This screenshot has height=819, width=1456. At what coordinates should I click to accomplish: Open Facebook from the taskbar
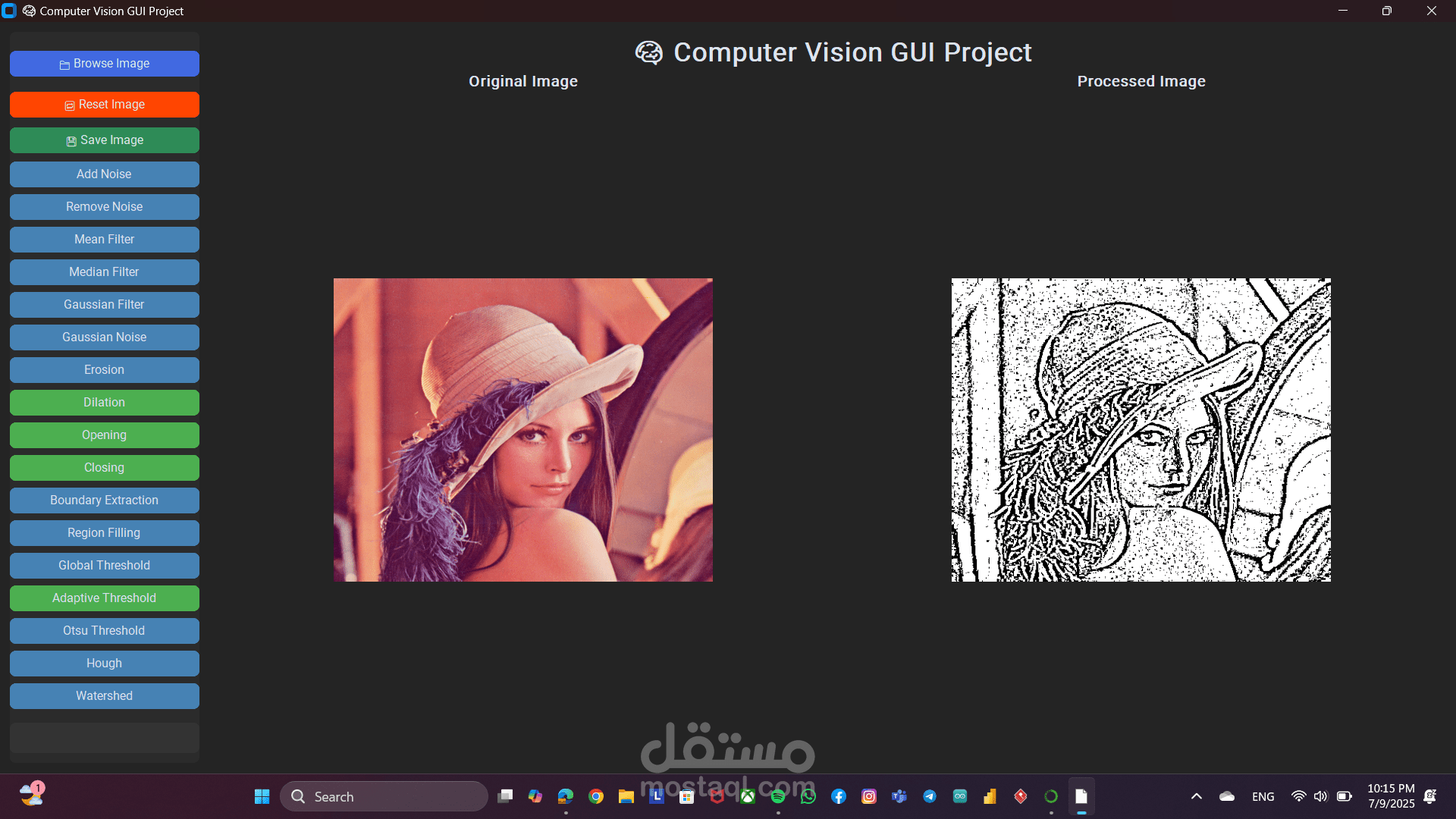point(839,796)
